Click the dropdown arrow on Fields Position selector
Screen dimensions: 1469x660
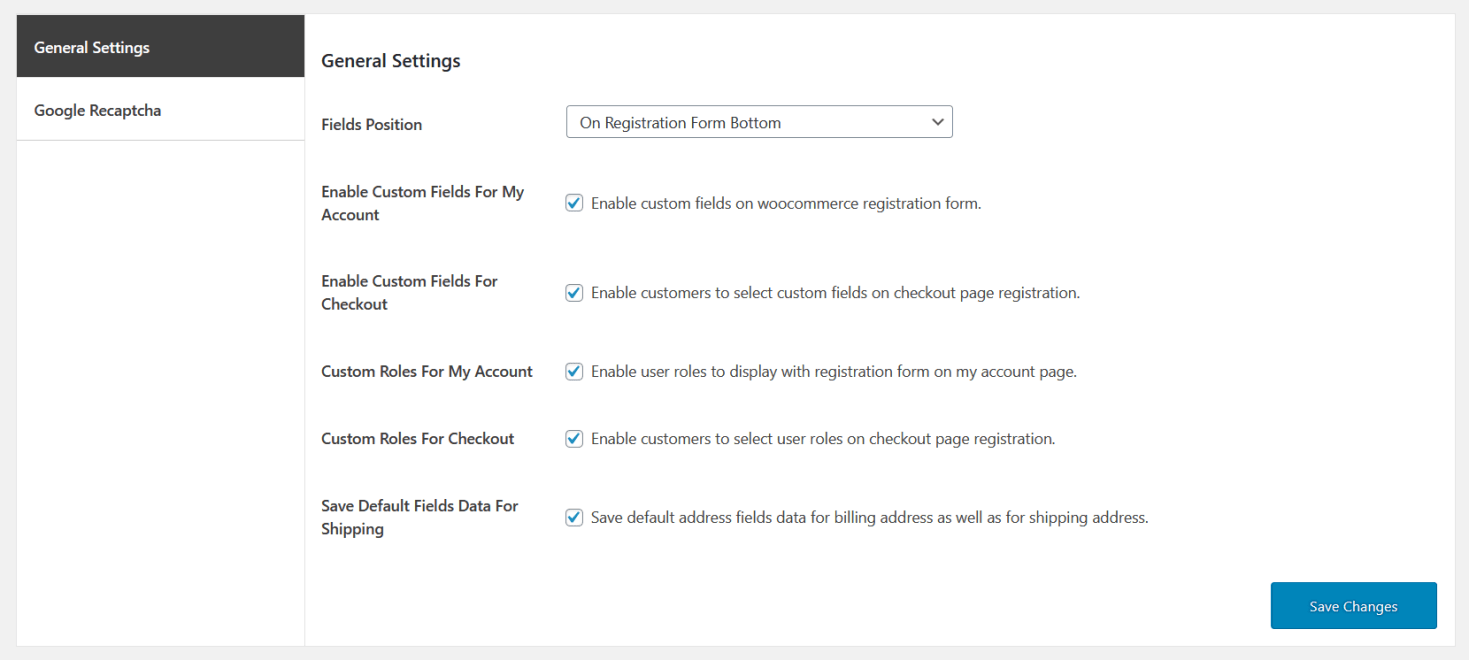coord(938,121)
